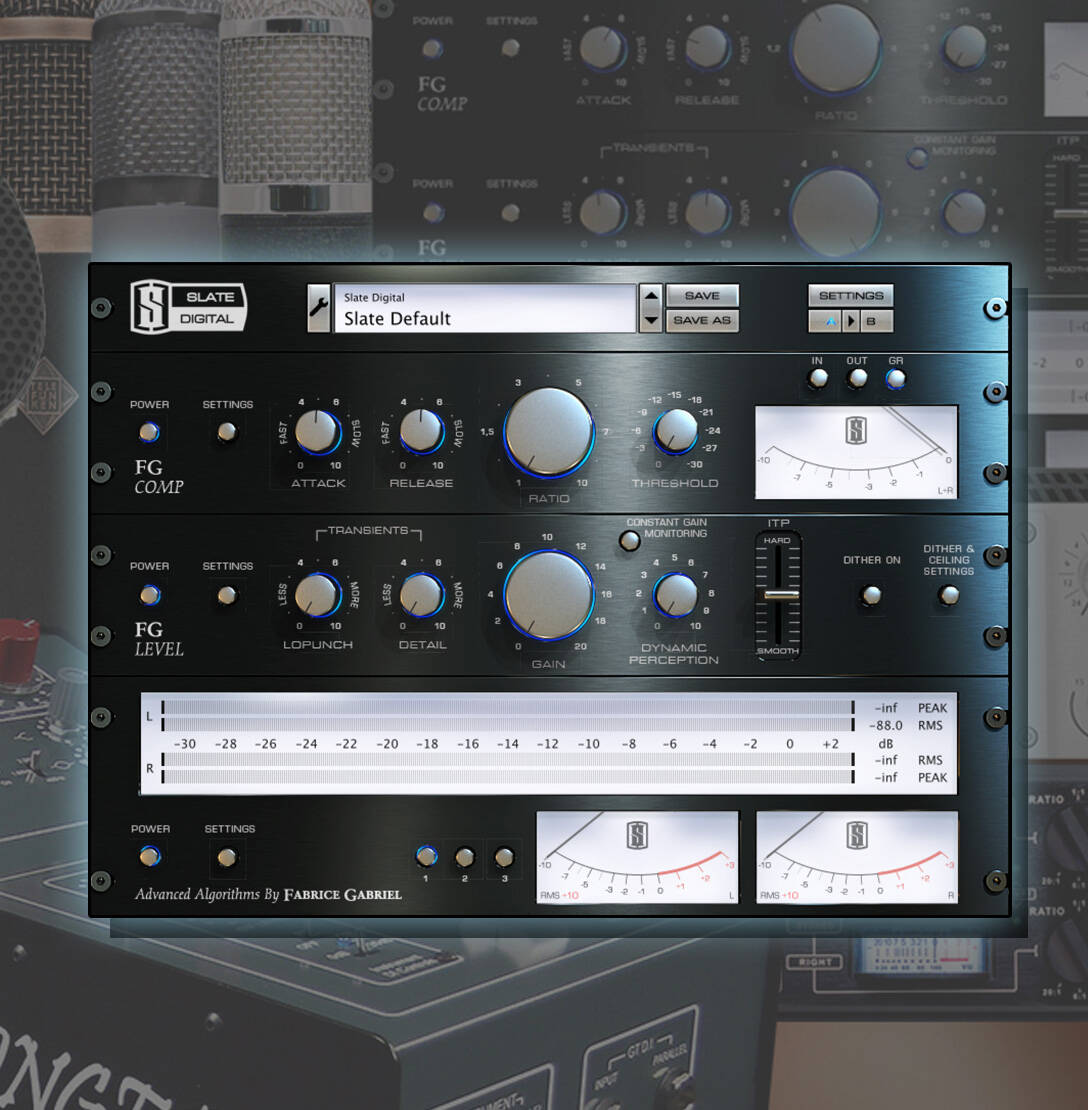This screenshot has height=1110, width=1088.
Task: Click the Slate Digital logo
Action: pos(188,307)
